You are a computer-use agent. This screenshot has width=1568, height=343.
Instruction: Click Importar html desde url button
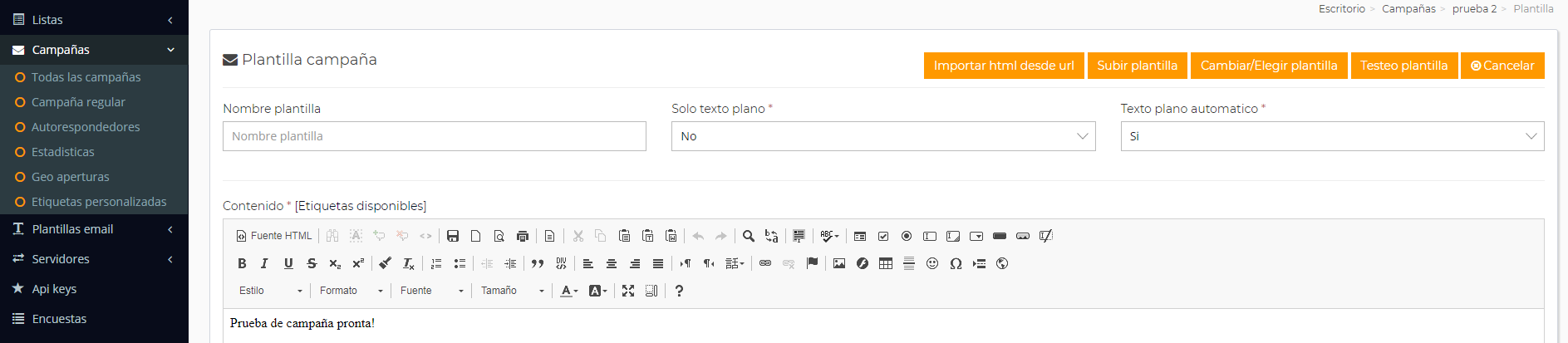pos(1004,66)
